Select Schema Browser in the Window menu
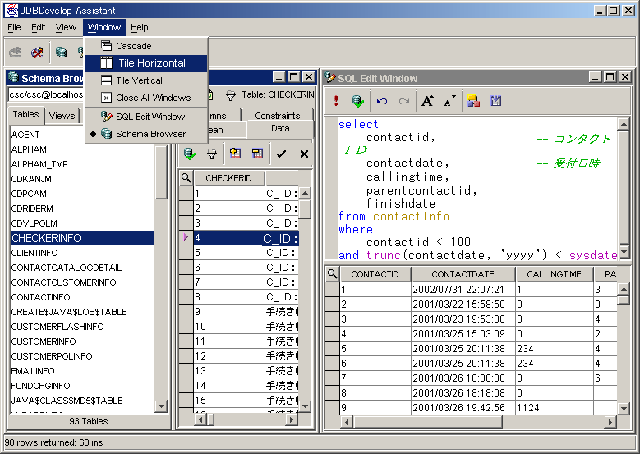 (x=150, y=133)
